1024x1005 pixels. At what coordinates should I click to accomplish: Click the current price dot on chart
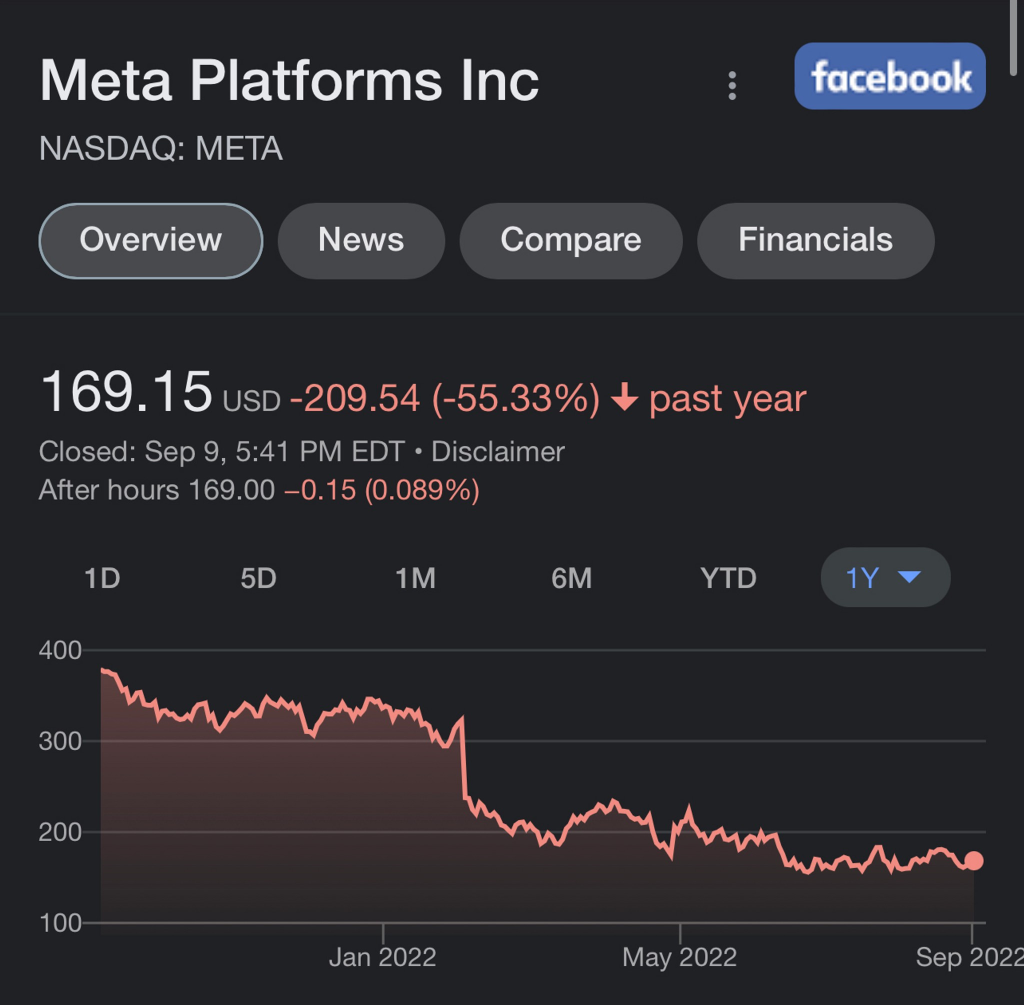974,861
